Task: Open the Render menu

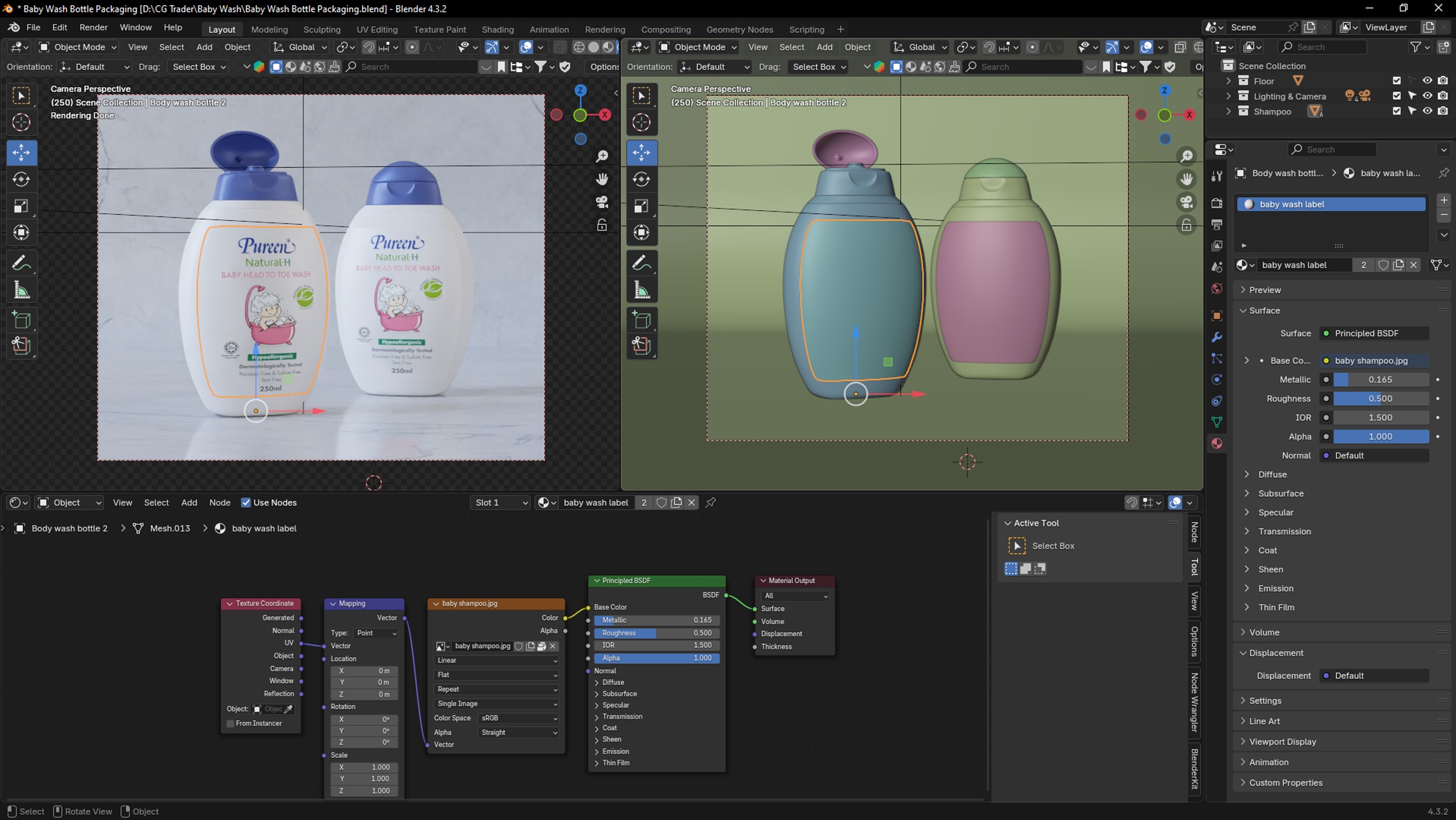Action: [93, 28]
